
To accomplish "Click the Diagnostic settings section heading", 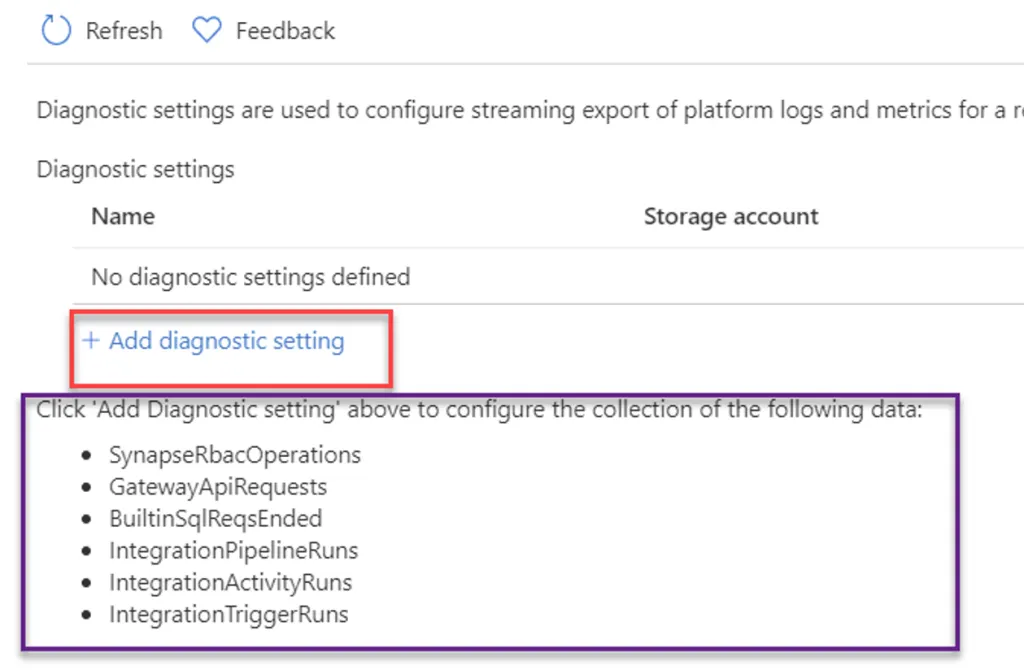I will (x=135, y=169).
